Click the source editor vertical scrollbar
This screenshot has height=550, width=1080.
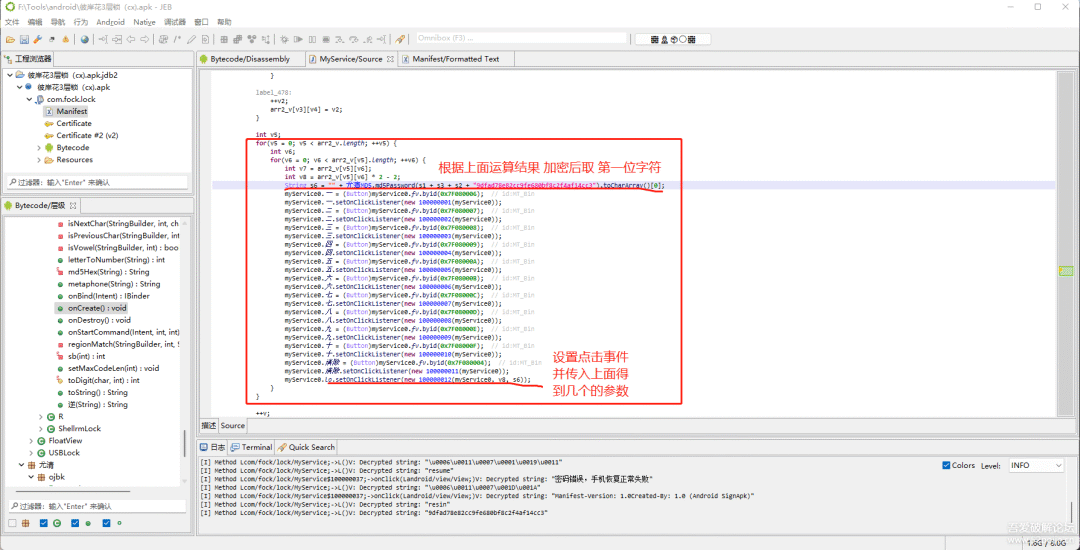tap(1066, 244)
